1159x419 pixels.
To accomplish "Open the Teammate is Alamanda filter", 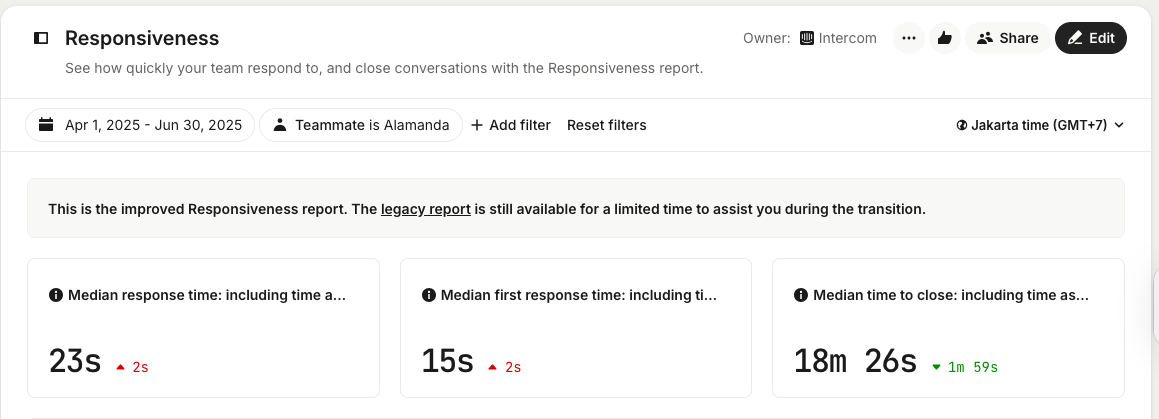I will [361, 125].
